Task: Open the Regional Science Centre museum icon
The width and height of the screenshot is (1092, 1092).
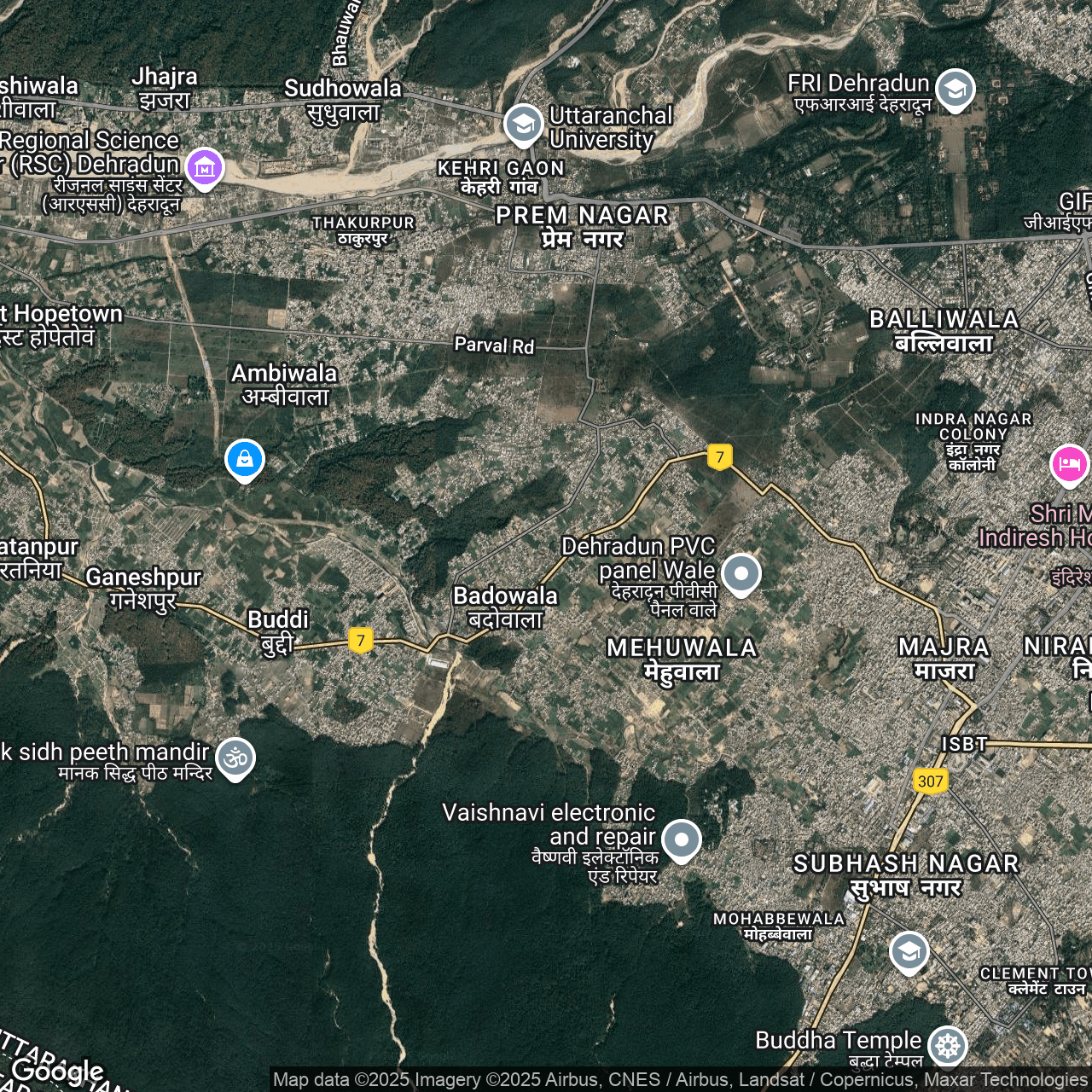Action: 205,168
